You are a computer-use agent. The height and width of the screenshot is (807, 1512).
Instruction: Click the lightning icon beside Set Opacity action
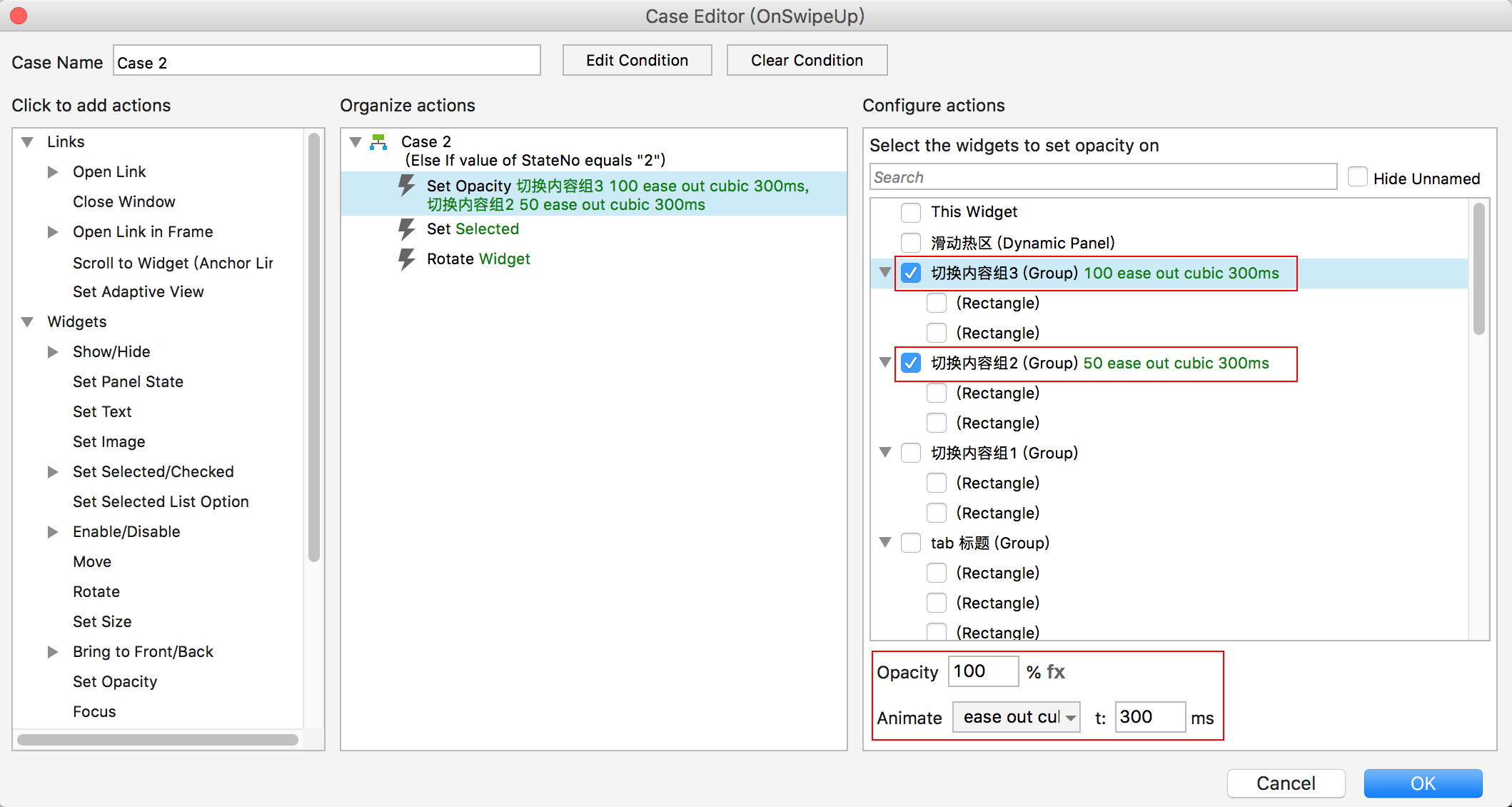pos(406,186)
